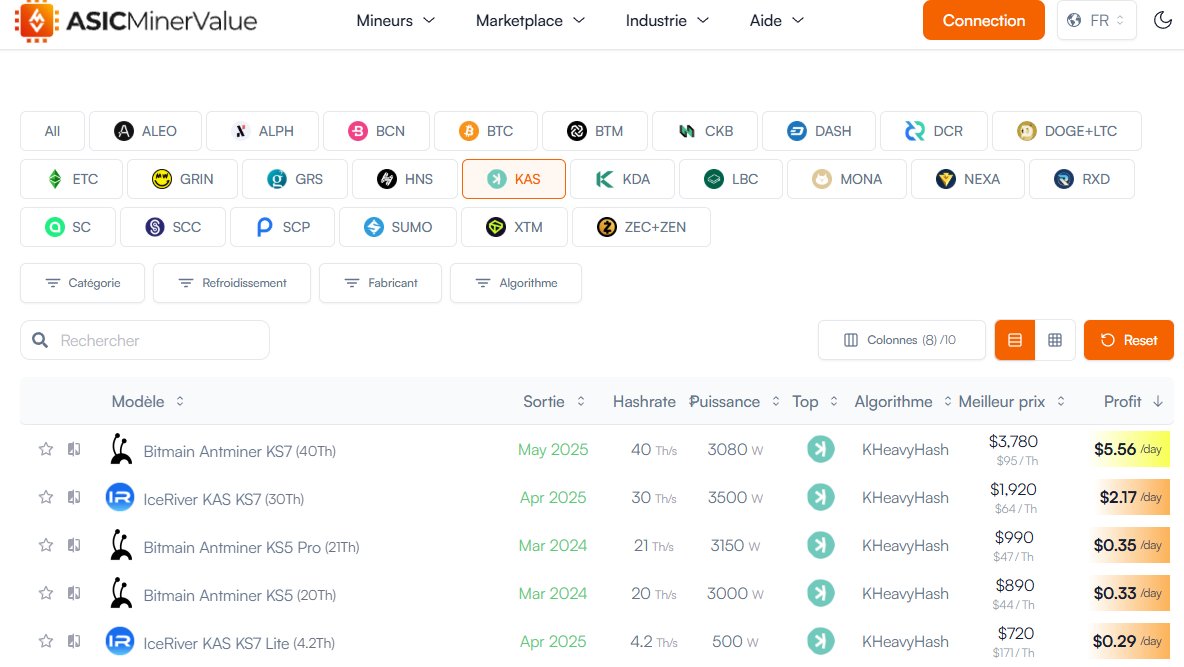Switch to grid view layout icon
This screenshot has width=1184, height=667.
tap(1056, 340)
